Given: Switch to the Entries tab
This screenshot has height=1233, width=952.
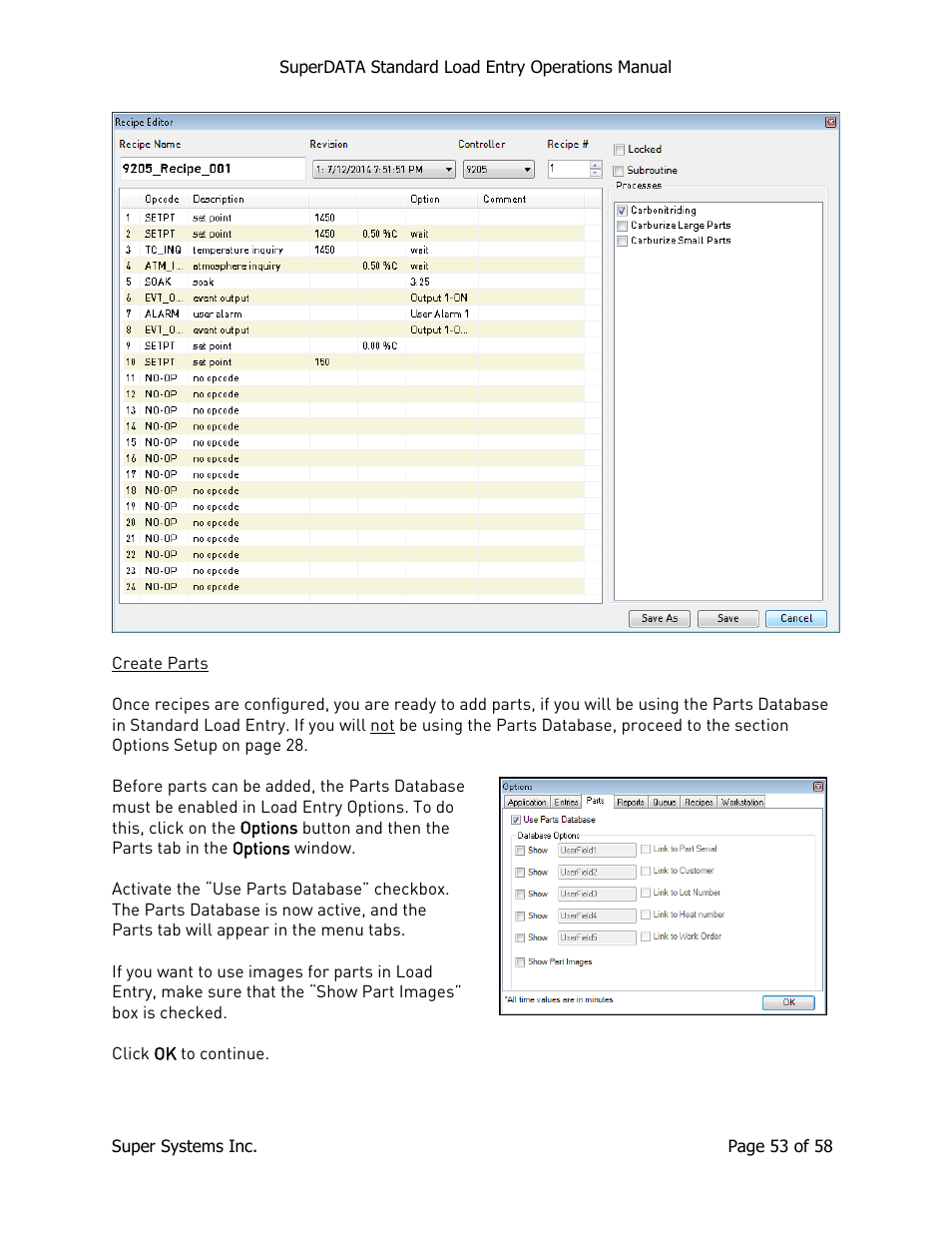Looking at the screenshot, I should click(566, 803).
